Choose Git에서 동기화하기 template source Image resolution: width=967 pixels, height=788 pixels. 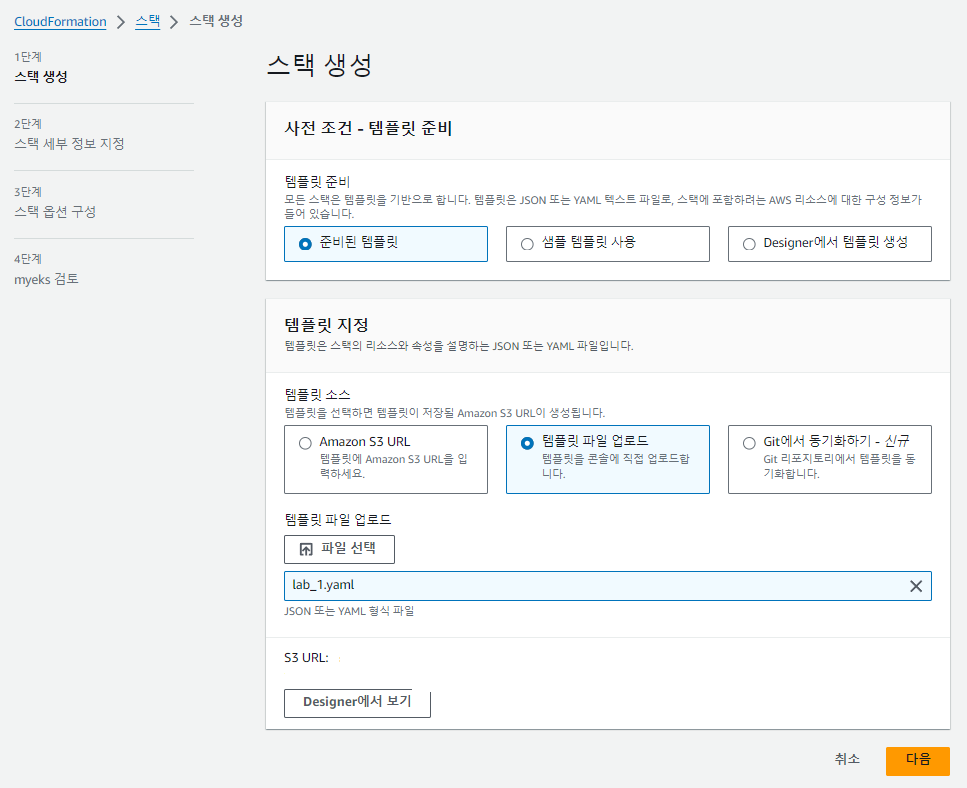tap(829, 459)
